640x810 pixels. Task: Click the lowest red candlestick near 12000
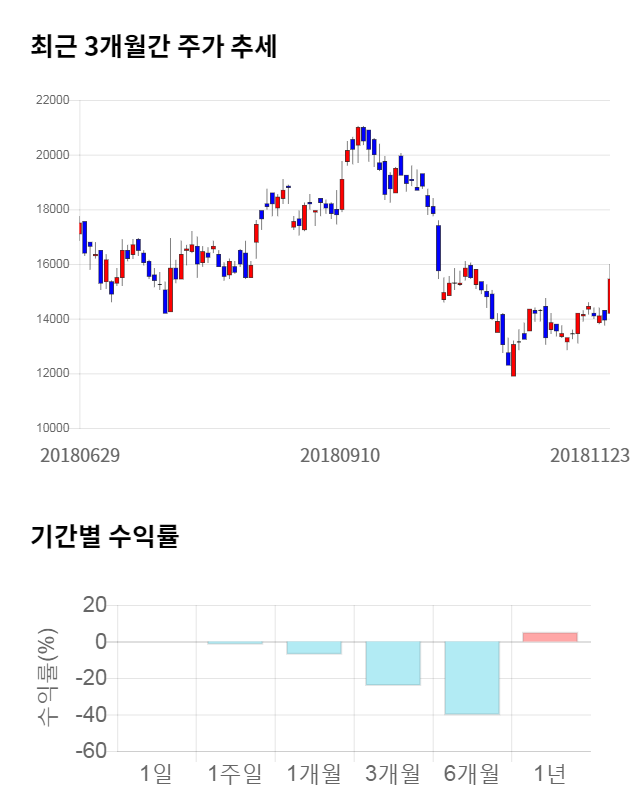tap(513, 361)
